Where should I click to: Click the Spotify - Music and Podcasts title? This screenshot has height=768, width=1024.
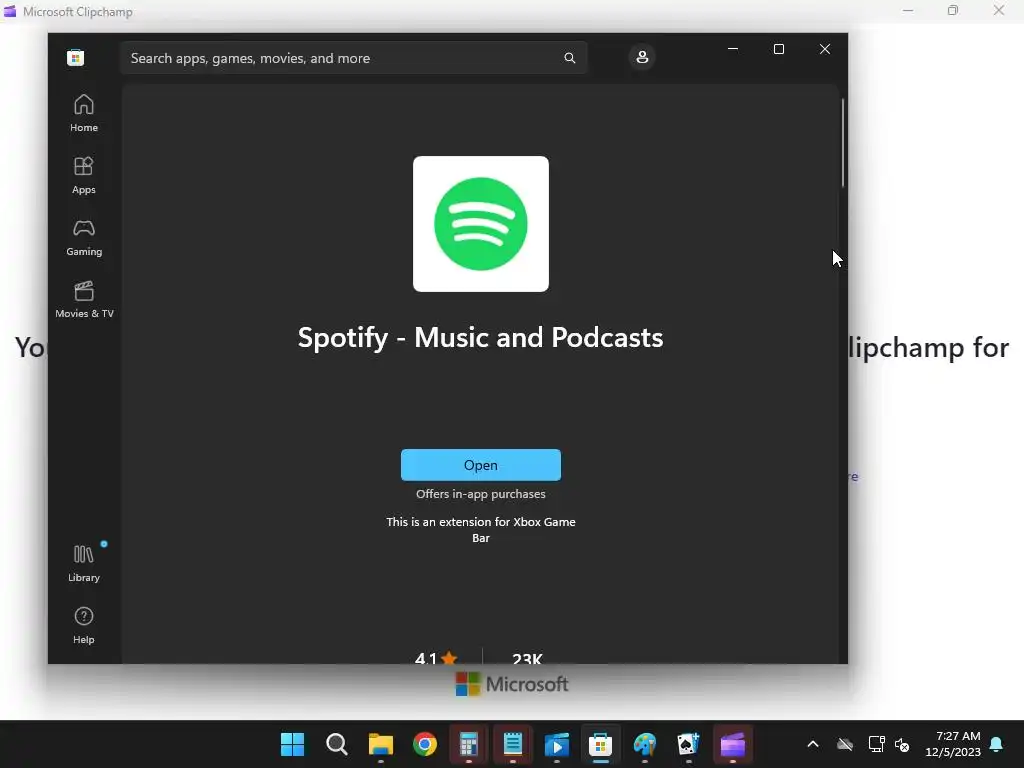coord(481,338)
